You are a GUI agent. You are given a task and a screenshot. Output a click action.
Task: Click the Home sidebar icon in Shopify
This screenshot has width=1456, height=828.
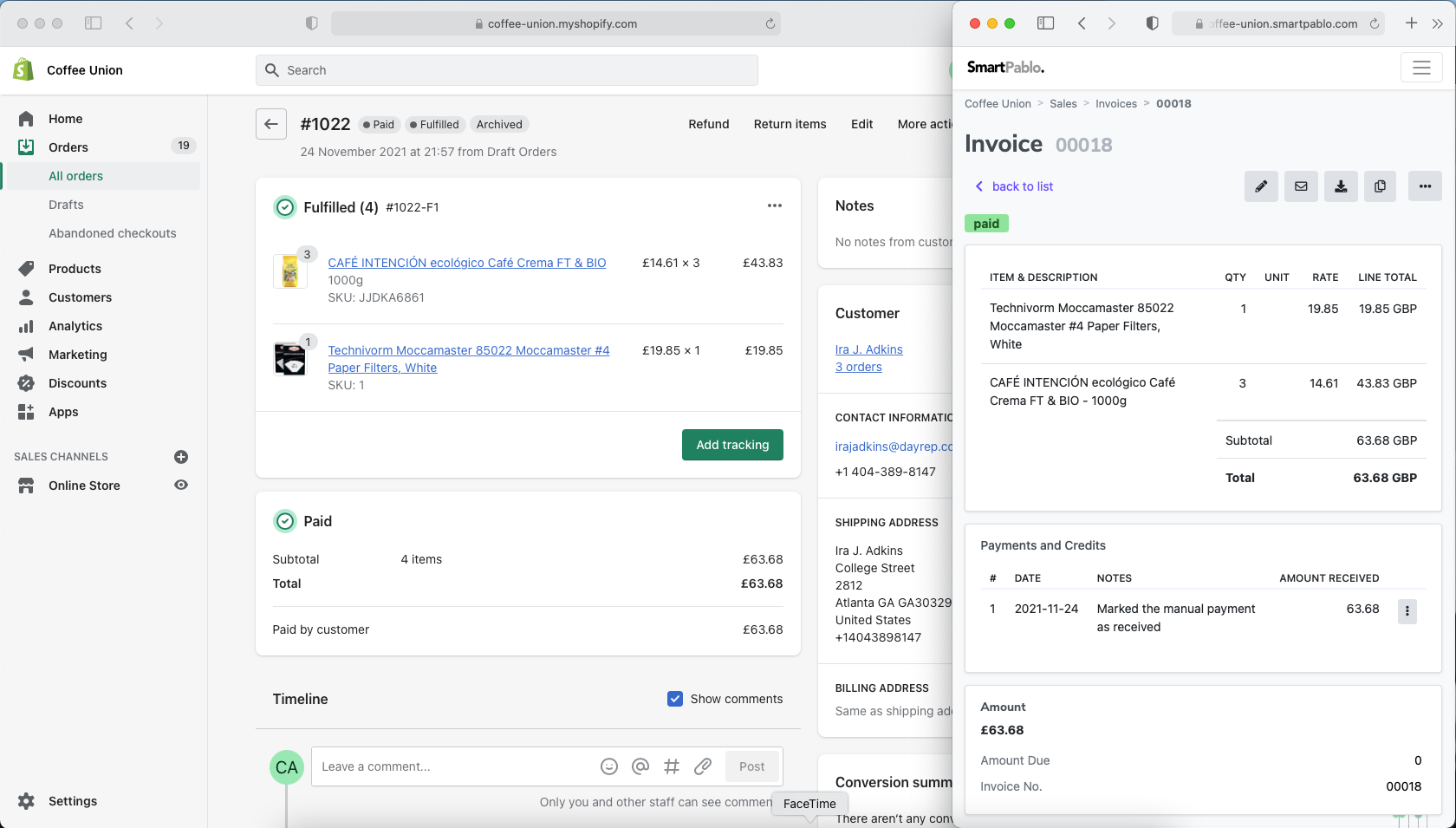pyautogui.click(x=26, y=119)
